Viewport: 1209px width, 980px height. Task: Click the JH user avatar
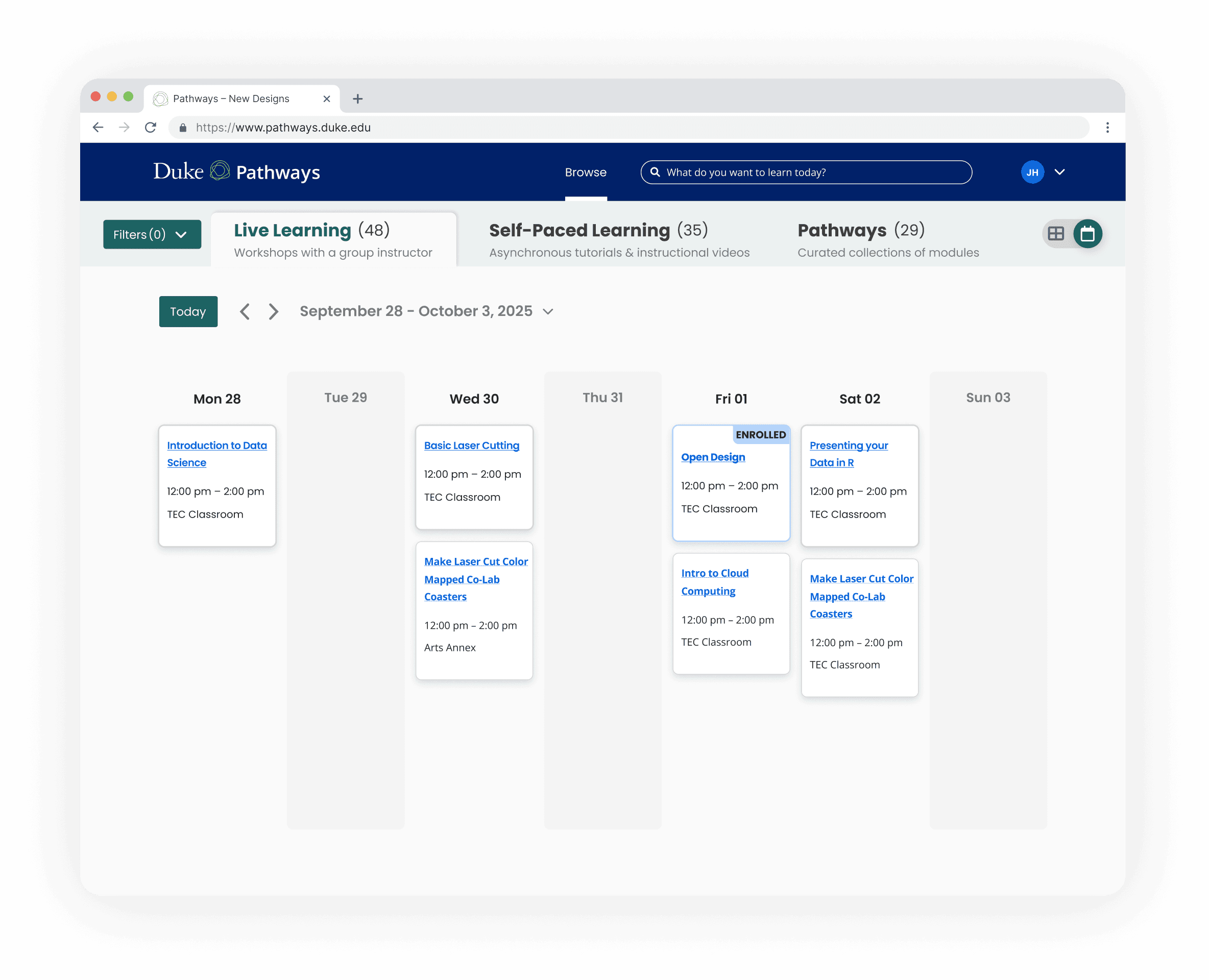(1032, 172)
